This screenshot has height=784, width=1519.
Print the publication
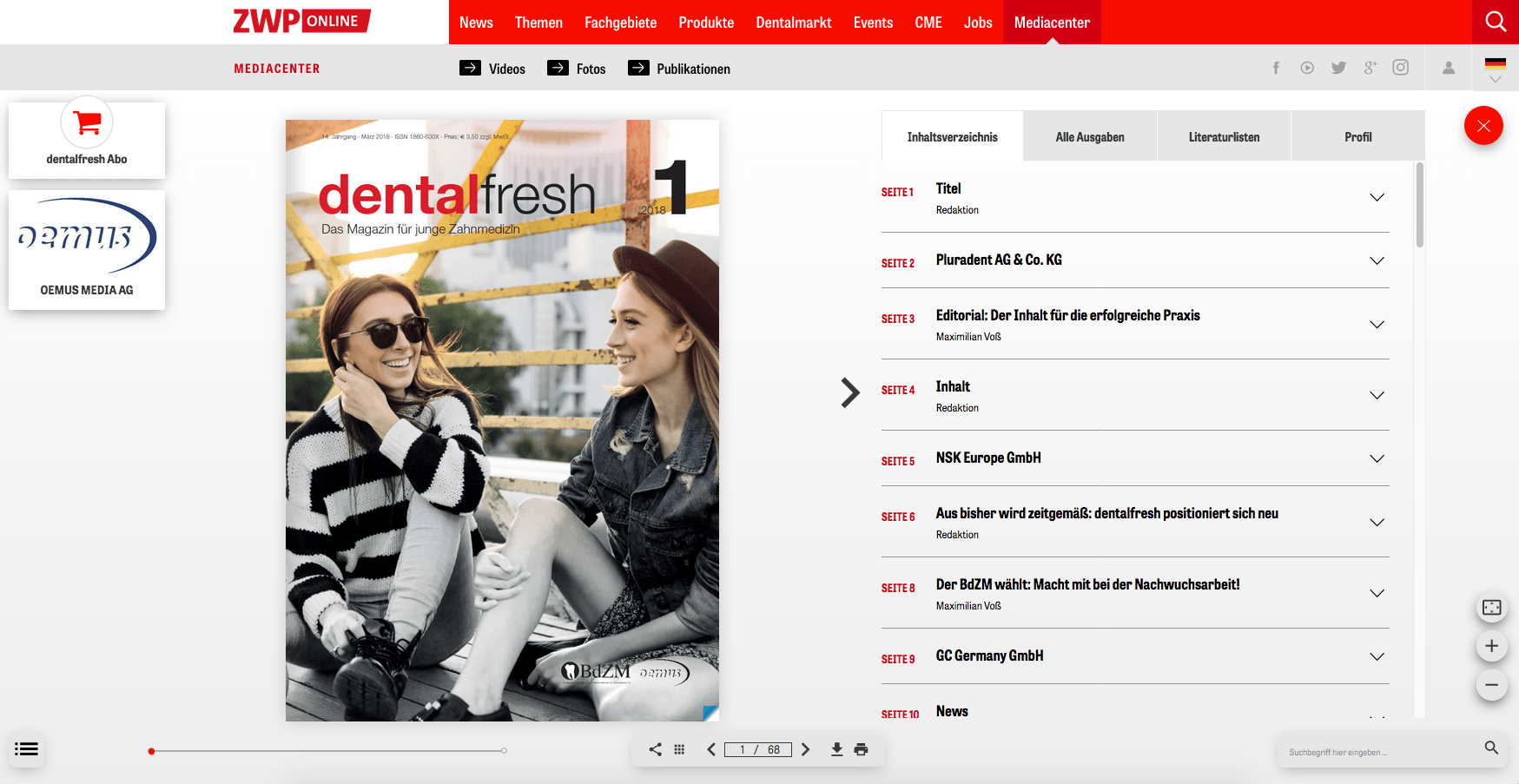point(861,749)
